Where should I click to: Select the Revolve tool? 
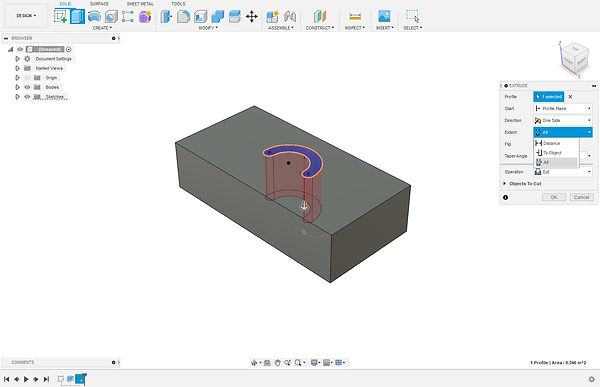pos(94,16)
